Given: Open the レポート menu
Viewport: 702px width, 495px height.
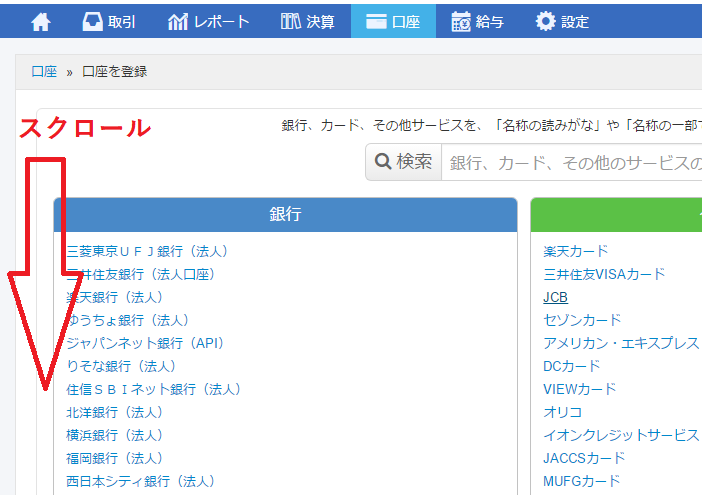Looking at the screenshot, I should (x=209, y=21).
